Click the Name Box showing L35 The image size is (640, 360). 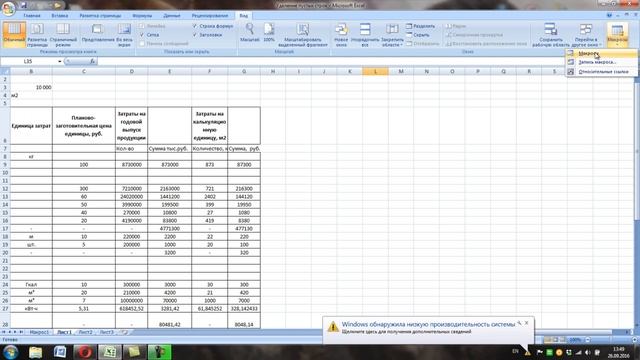click(28, 61)
